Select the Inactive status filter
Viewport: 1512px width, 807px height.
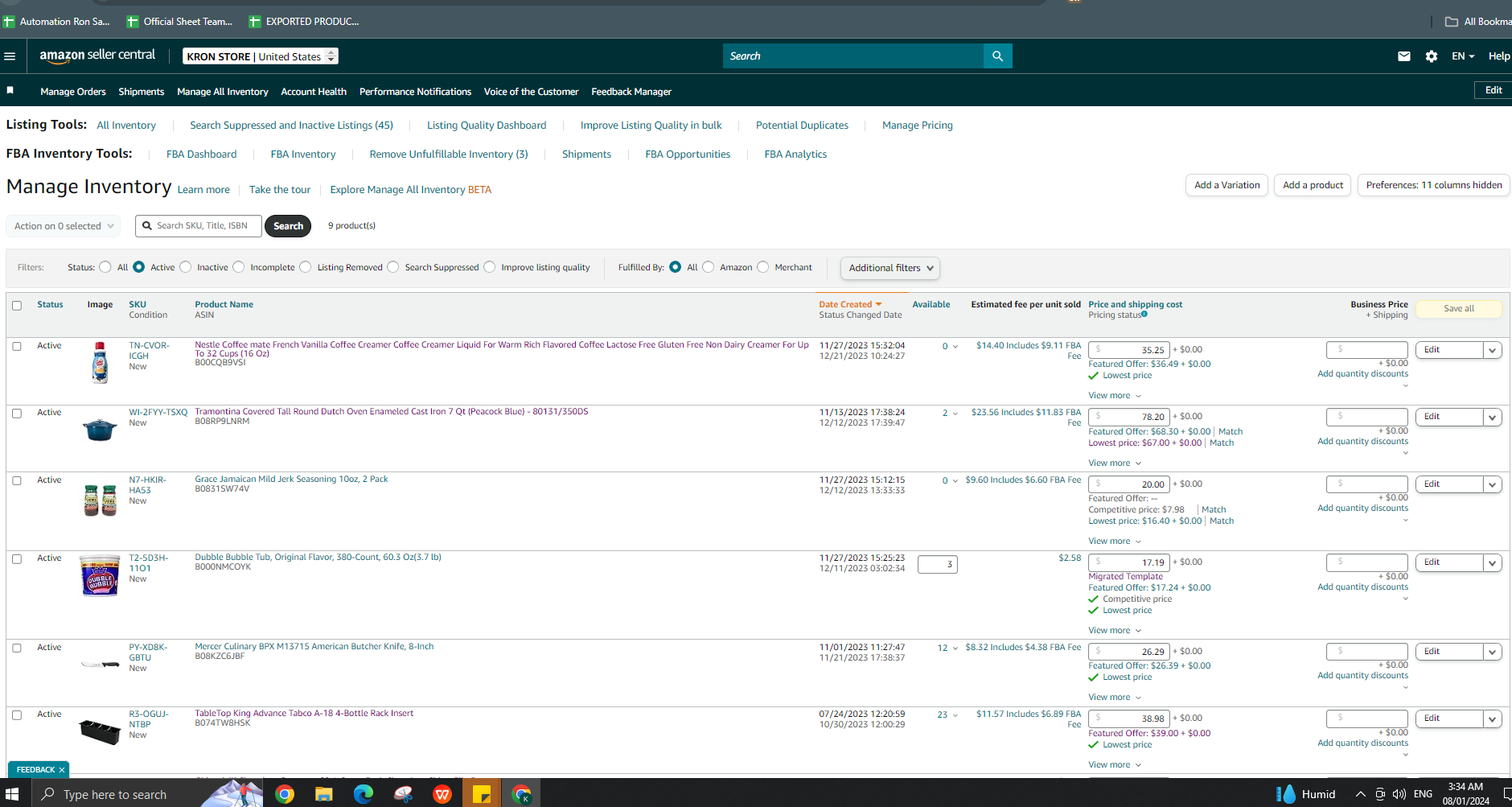(x=186, y=267)
